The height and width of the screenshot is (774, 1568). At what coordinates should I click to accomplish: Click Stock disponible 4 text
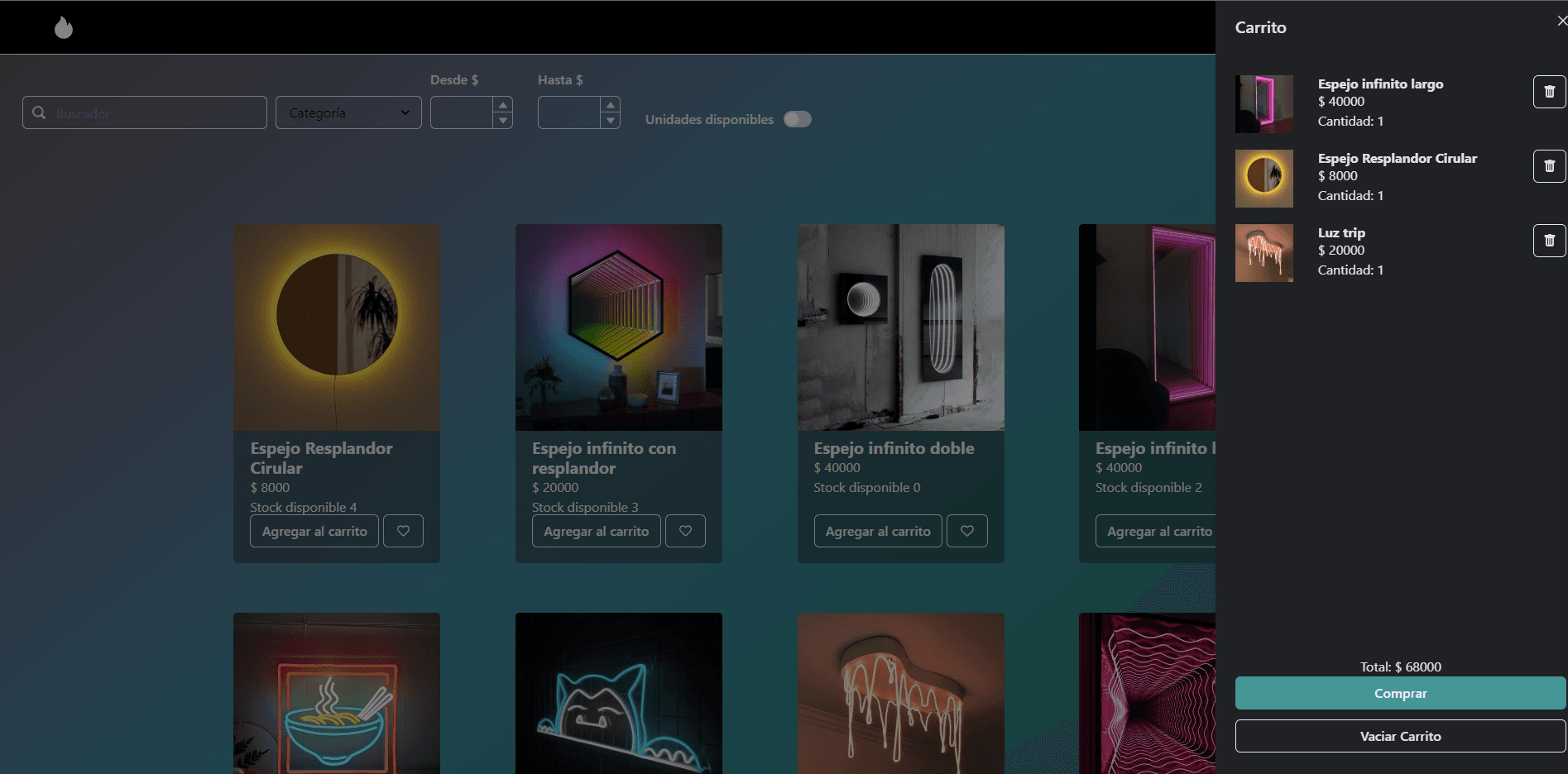pos(304,507)
